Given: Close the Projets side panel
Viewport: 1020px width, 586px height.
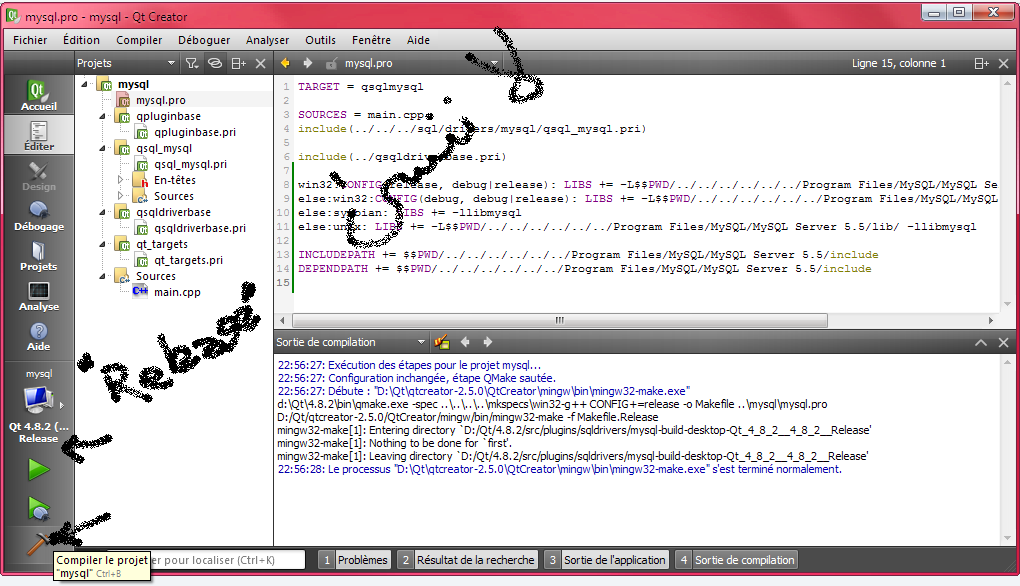Looking at the screenshot, I should click(260, 63).
